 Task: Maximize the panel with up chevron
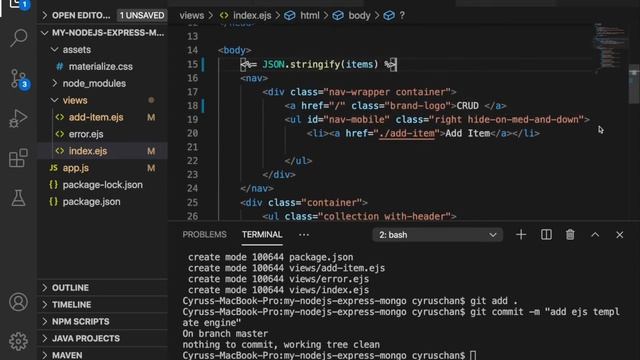595,235
